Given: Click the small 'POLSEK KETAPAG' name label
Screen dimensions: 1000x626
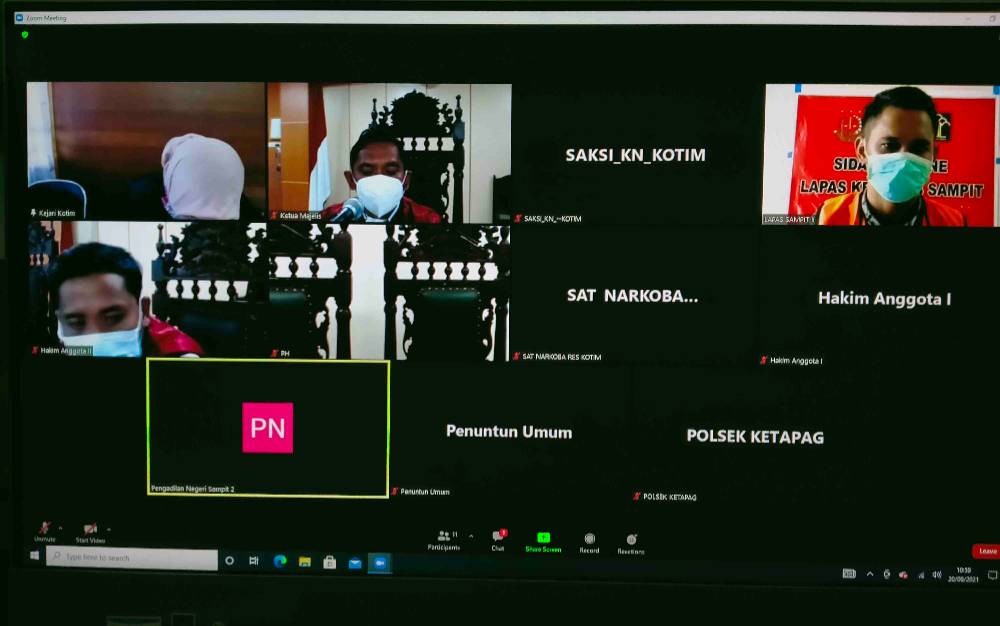Looking at the screenshot, I should tap(670, 497).
